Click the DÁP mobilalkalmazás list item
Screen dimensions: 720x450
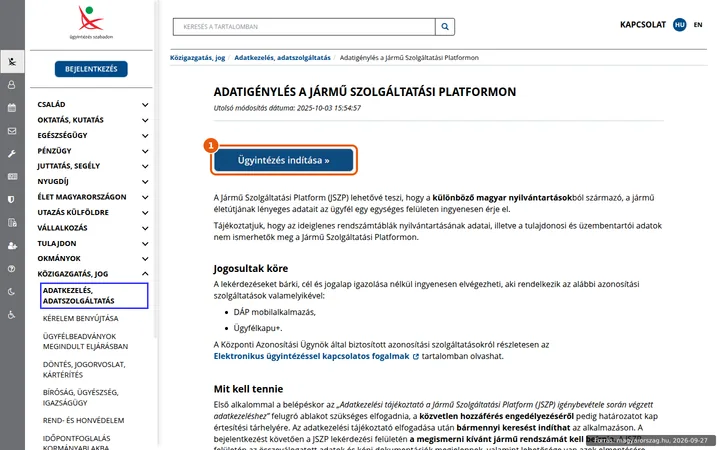[275, 312]
